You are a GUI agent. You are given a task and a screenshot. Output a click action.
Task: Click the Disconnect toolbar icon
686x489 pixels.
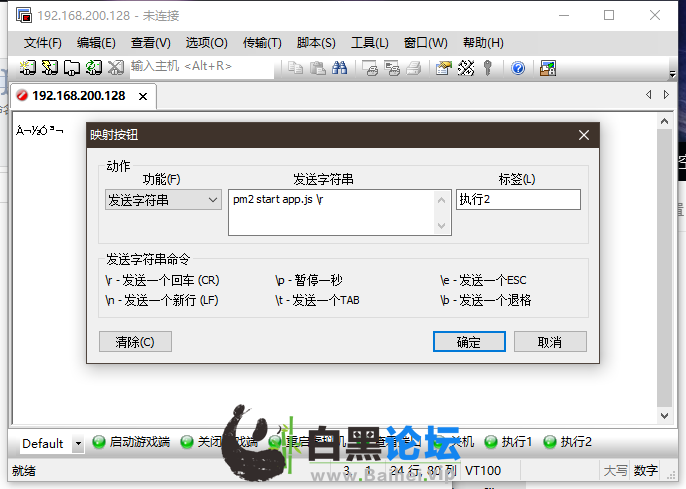click(x=116, y=68)
